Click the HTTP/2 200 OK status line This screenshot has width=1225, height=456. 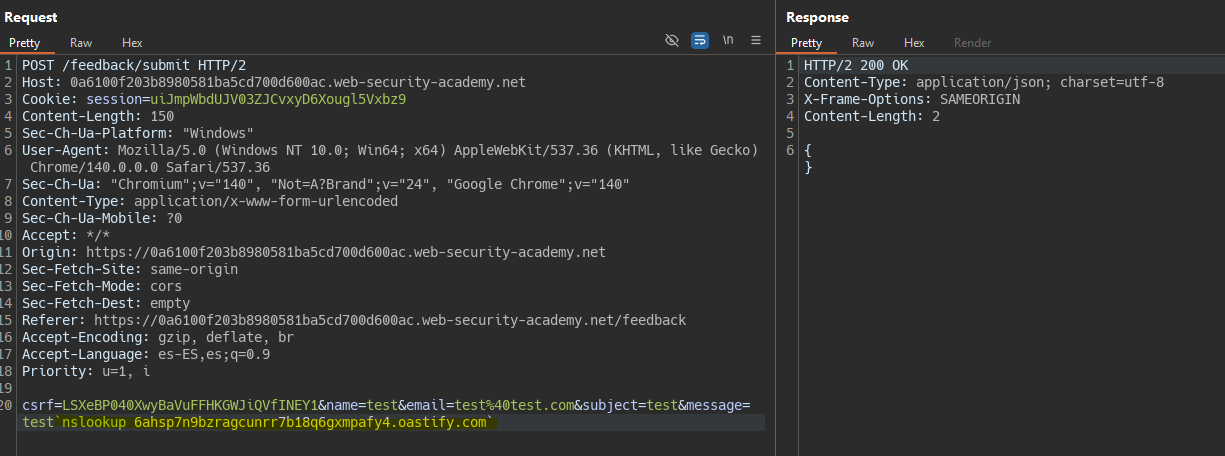tap(856, 65)
